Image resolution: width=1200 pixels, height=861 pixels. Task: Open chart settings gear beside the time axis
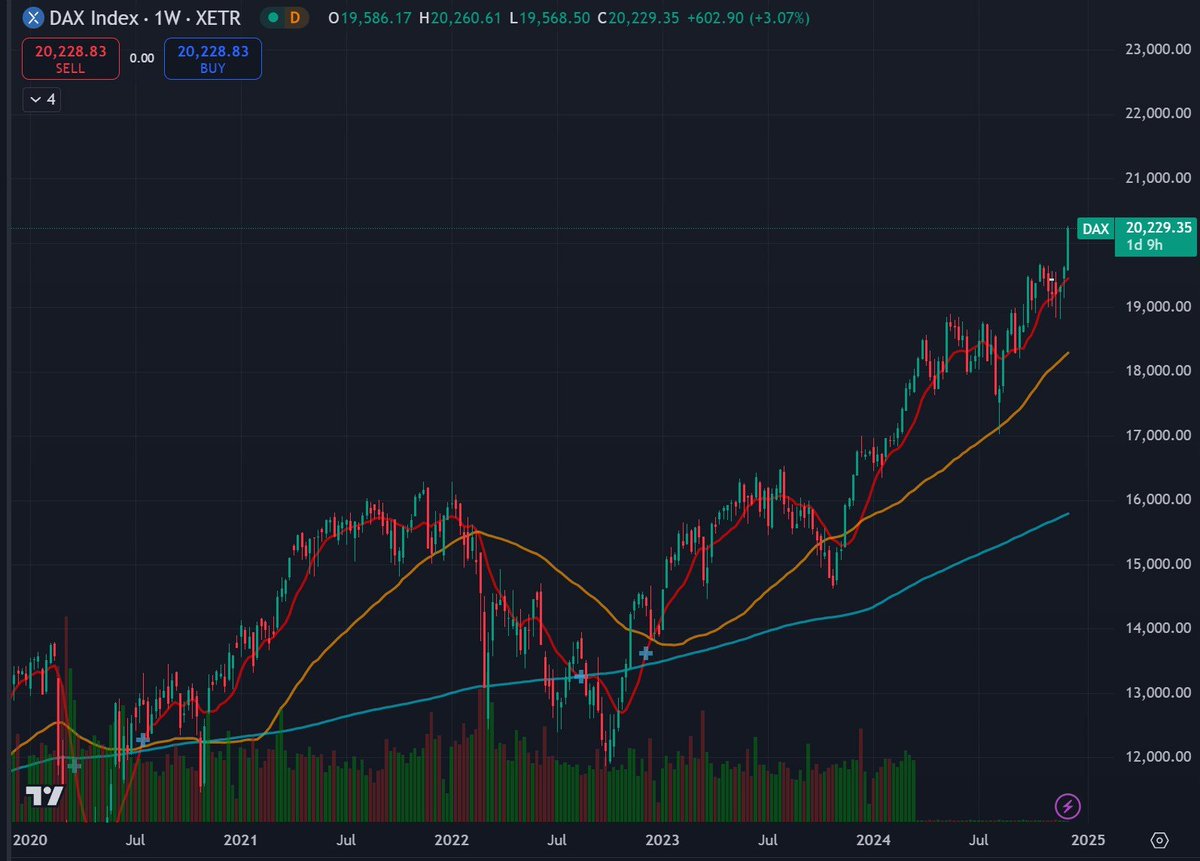(x=1160, y=839)
